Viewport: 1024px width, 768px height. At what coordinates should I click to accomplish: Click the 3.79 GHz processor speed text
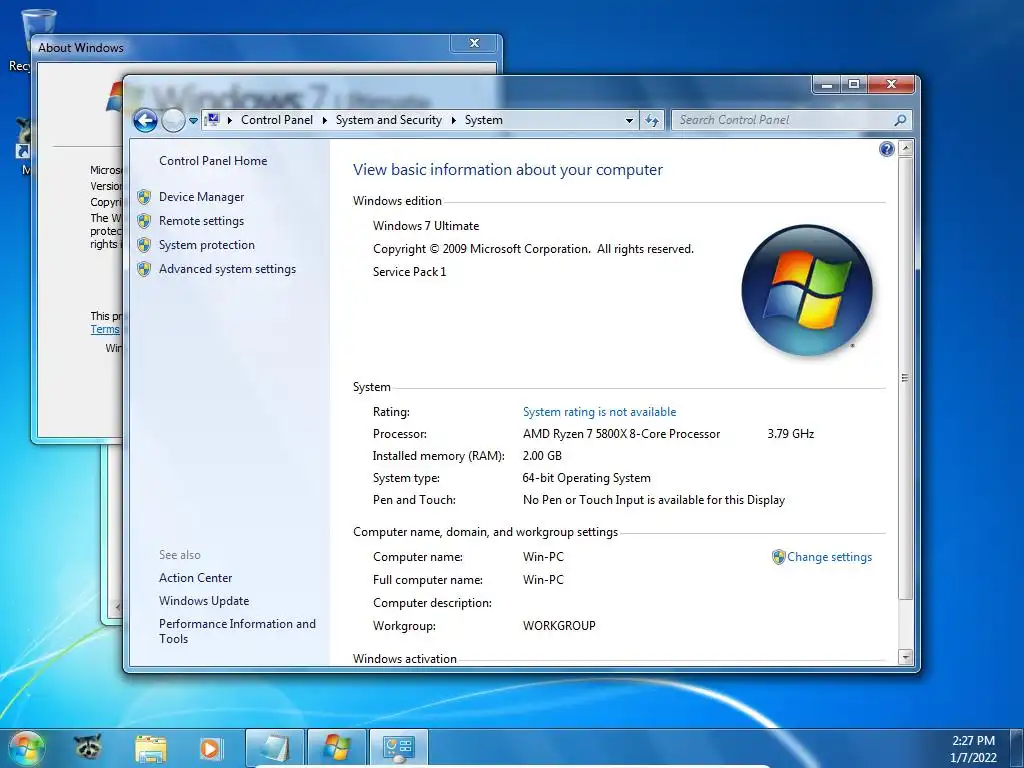(x=791, y=434)
